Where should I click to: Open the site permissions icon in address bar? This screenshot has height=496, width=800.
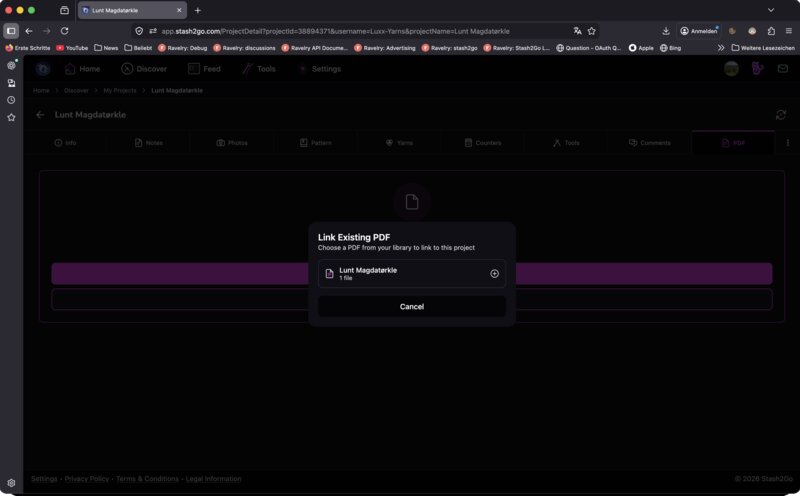pyautogui.click(x=153, y=31)
